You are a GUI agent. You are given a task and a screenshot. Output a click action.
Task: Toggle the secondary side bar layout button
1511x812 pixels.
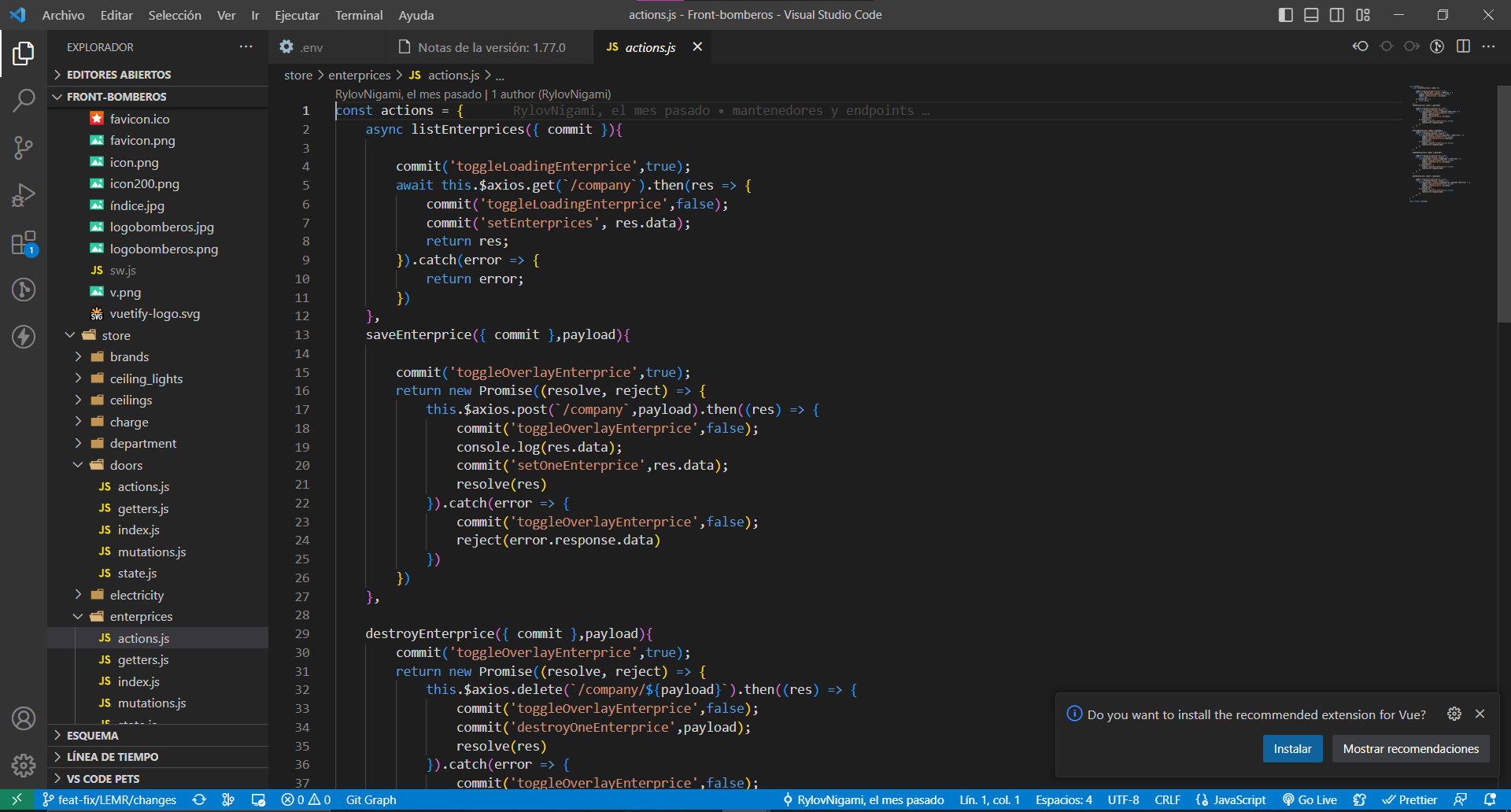pyautogui.click(x=1337, y=15)
